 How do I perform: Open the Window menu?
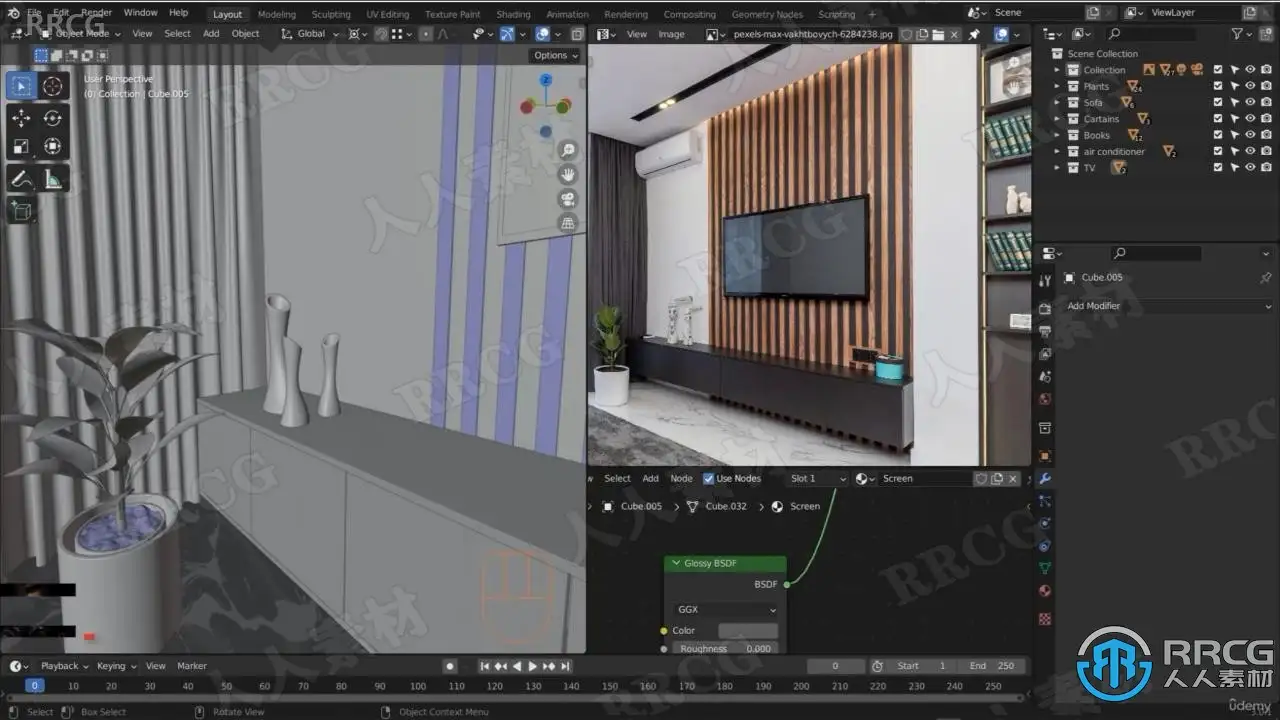[140, 13]
